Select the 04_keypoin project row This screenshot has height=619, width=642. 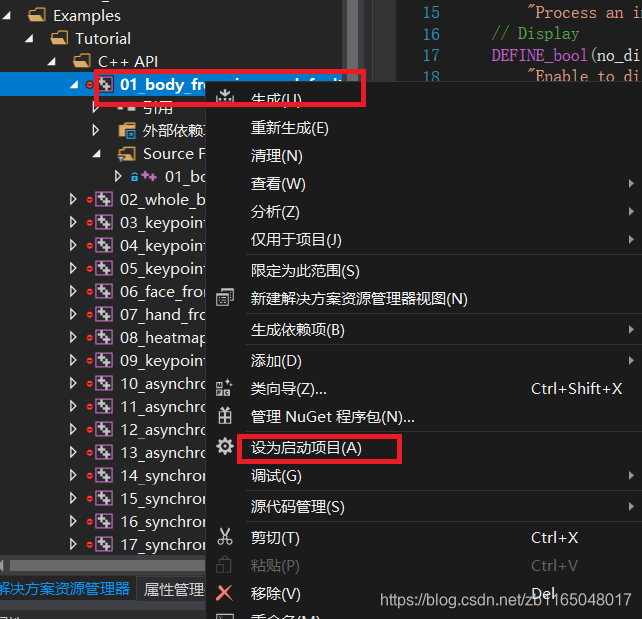pos(102,246)
